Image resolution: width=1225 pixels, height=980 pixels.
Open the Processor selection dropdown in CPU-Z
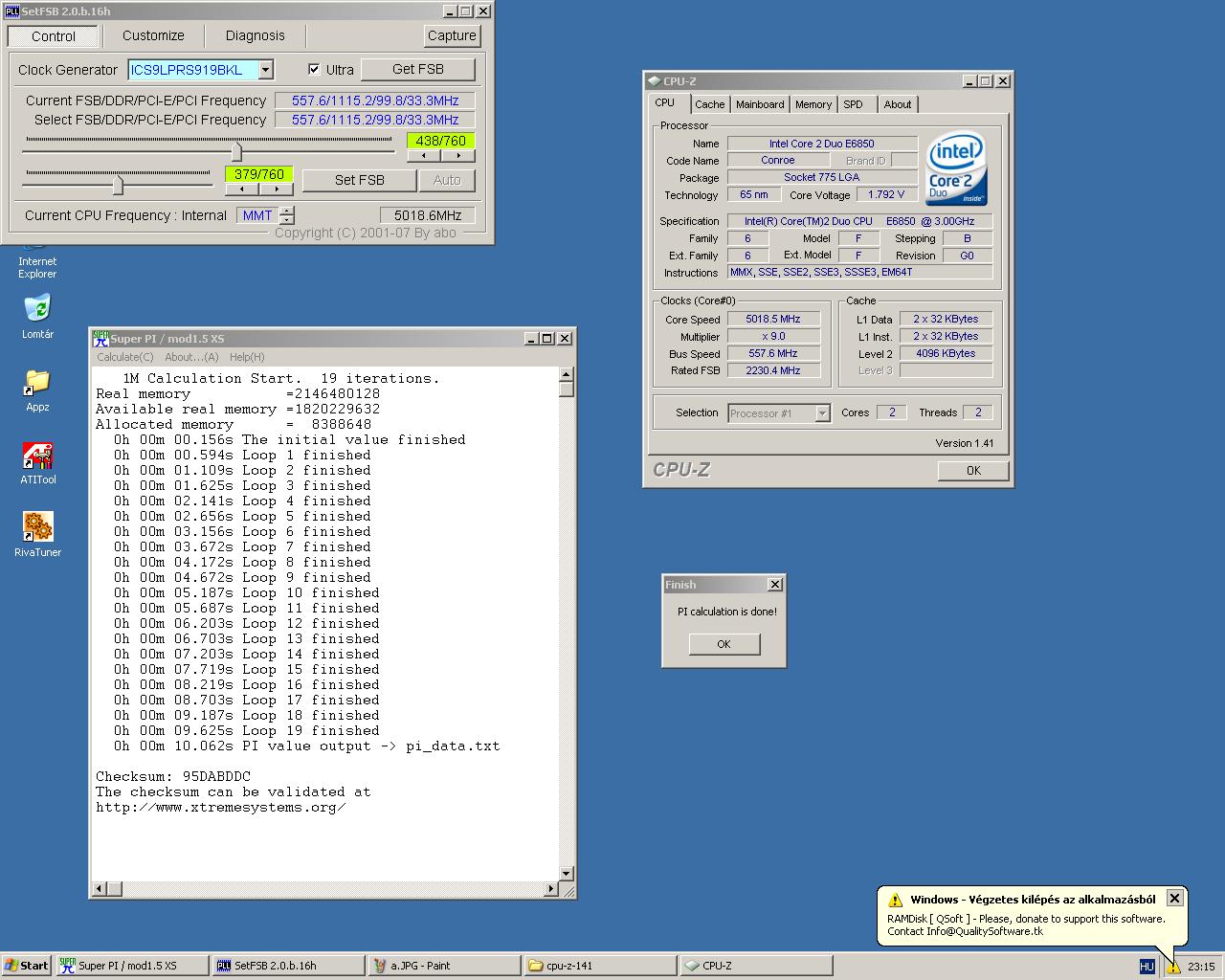pos(822,413)
